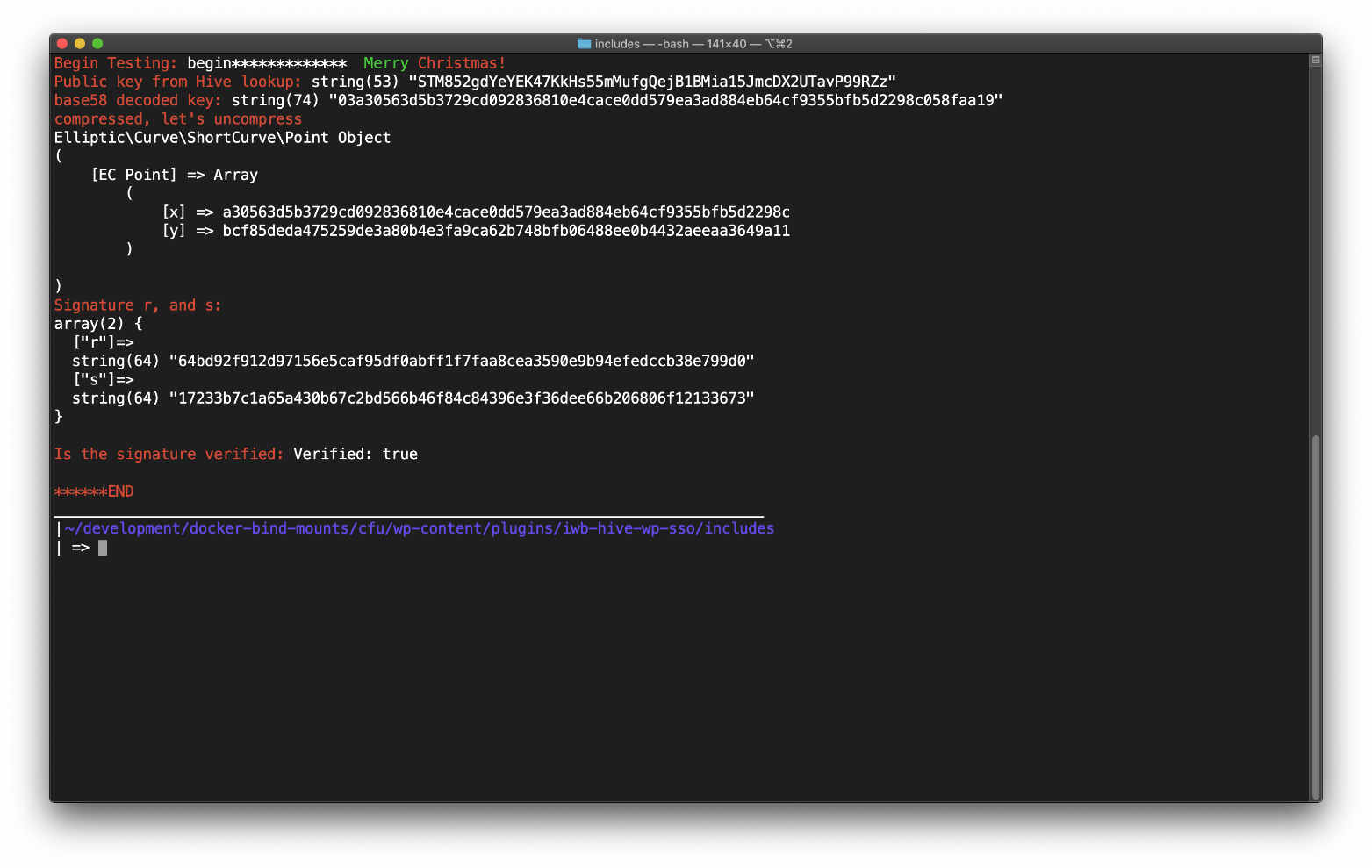Screen dimensions: 1372x868
Task: Click 'Verified: true' result text
Action: [x=356, y=454]
